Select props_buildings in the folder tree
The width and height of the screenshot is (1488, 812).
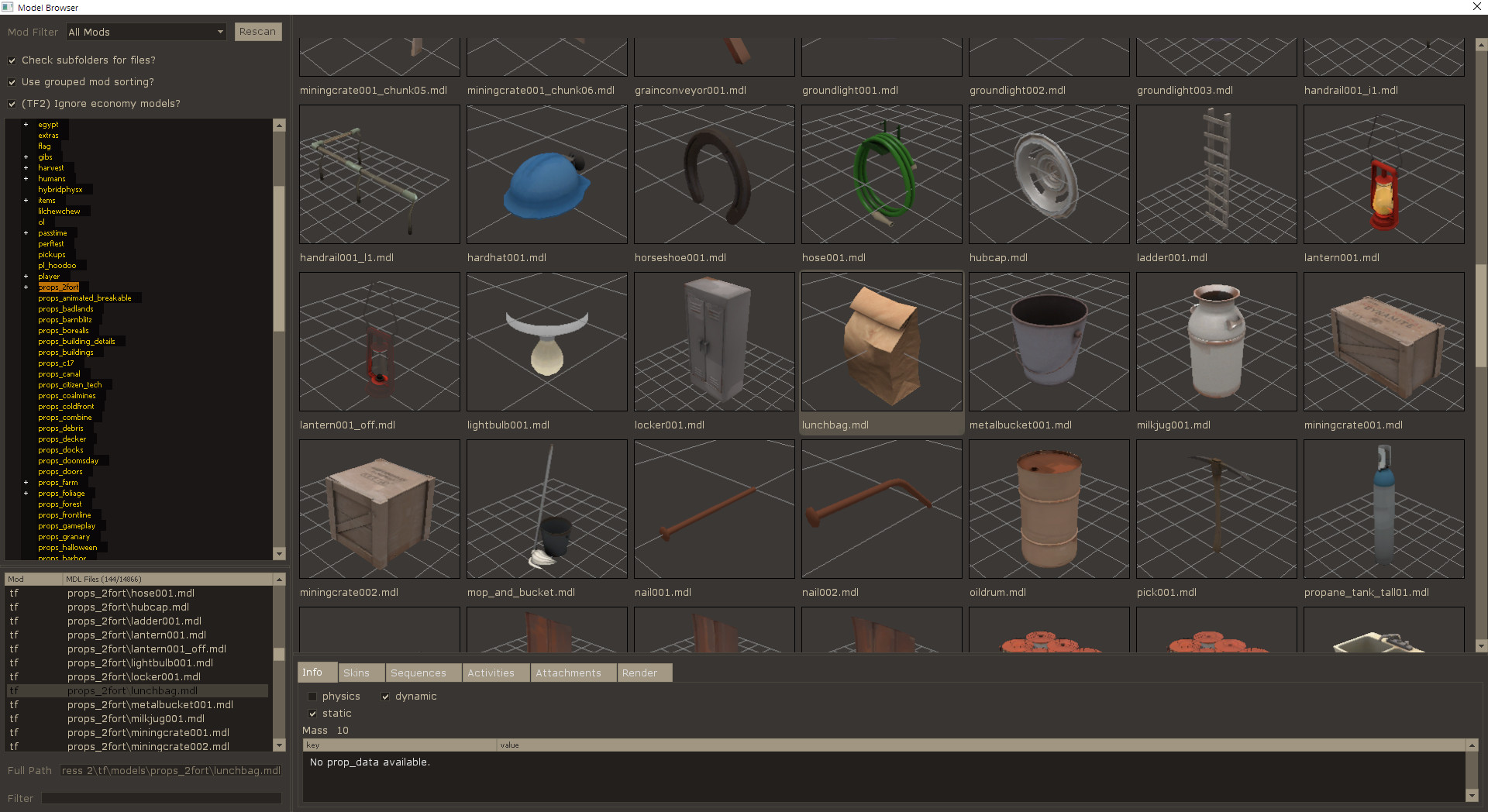click(67, 352)
